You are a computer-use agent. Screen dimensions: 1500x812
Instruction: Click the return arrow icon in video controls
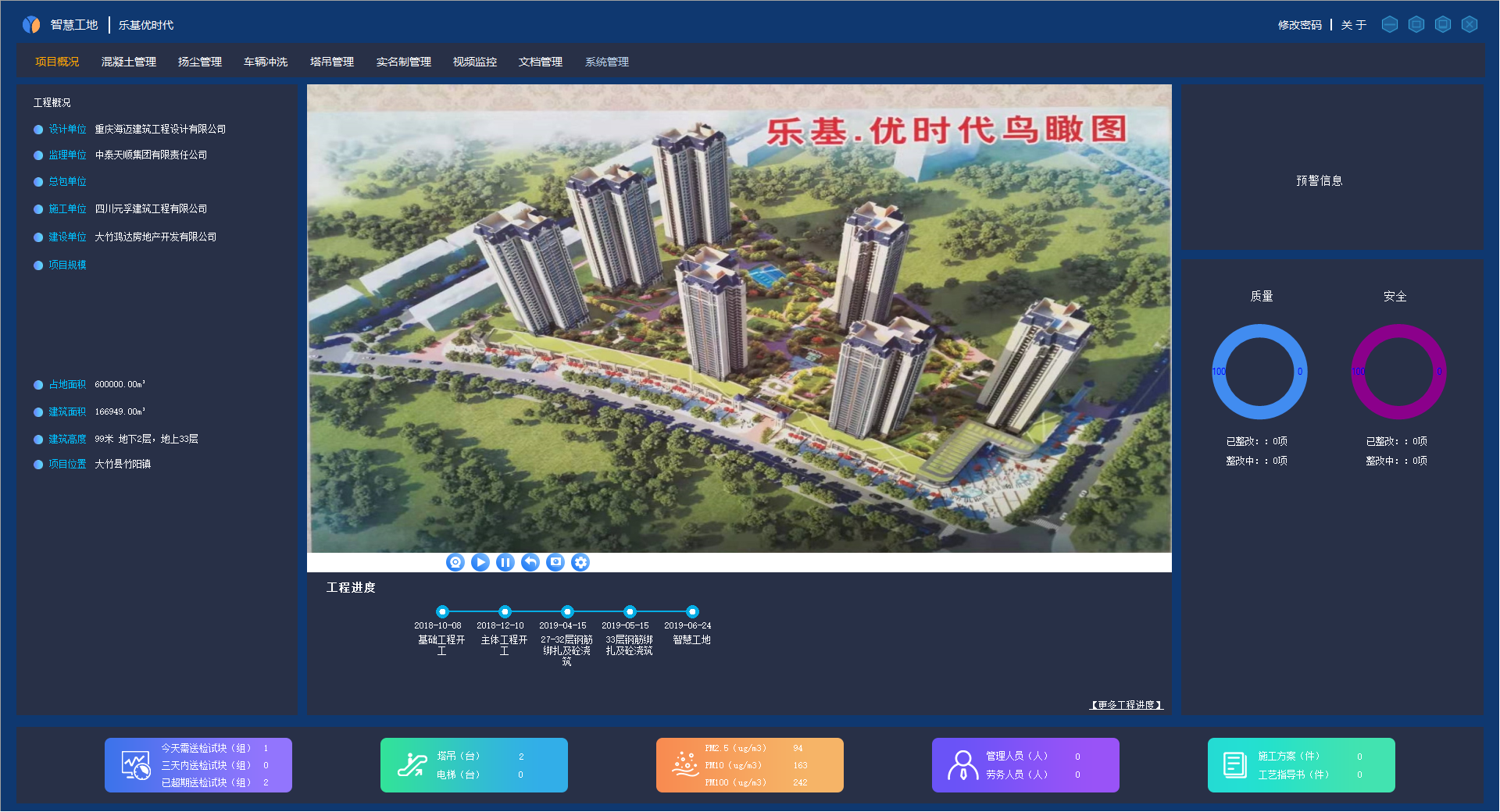click(x=530, y=562)
